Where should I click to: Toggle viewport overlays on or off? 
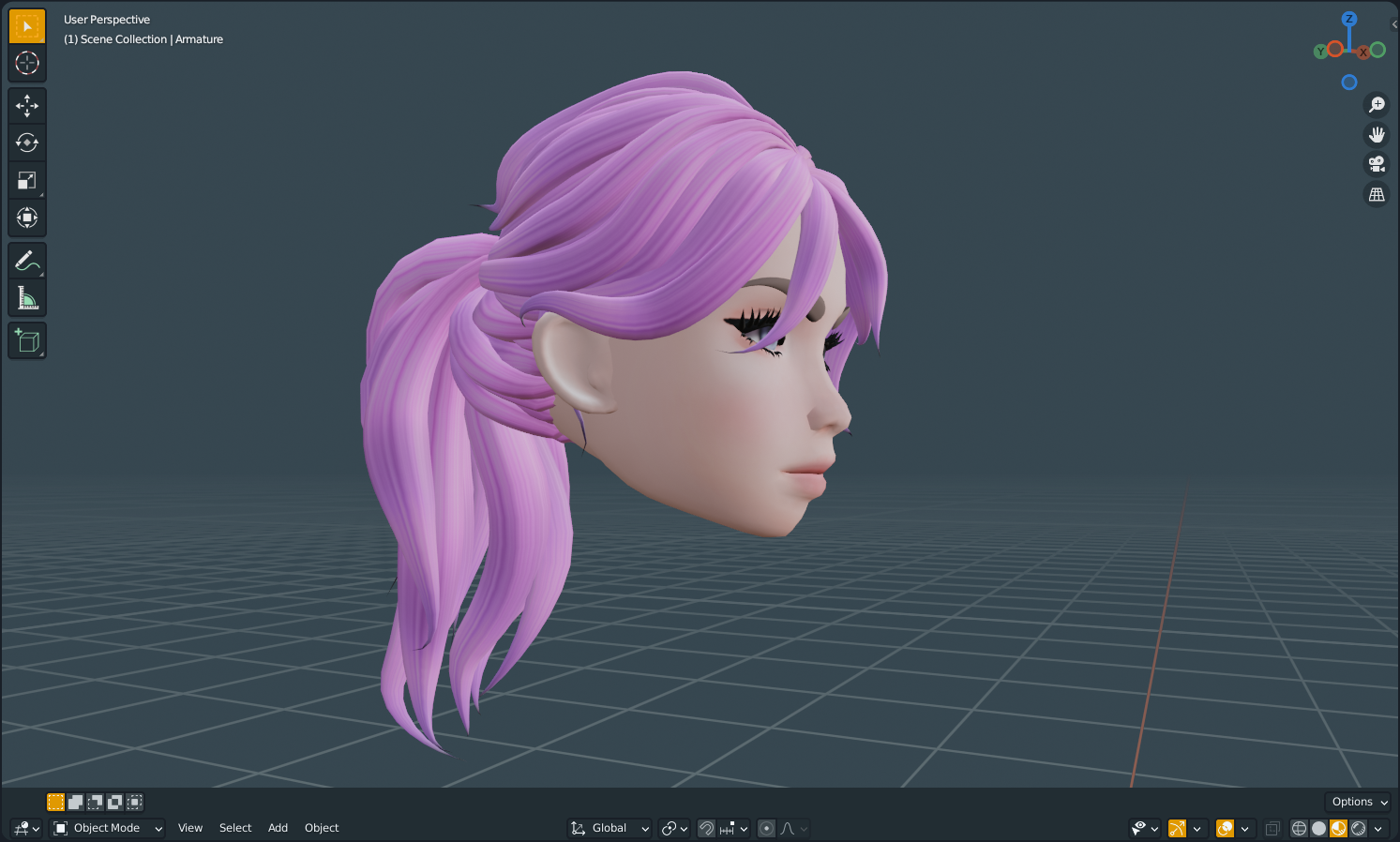coord(1225,828)
